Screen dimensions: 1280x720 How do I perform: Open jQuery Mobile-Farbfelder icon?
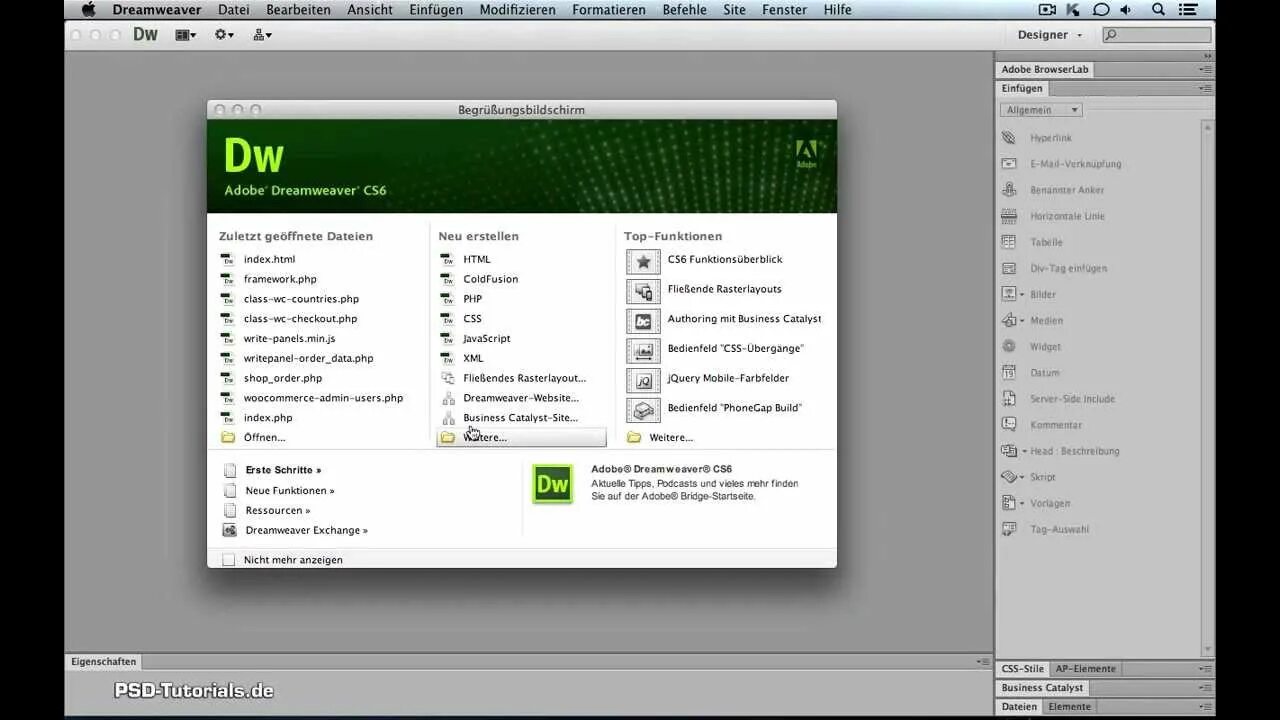coord(643,380)
